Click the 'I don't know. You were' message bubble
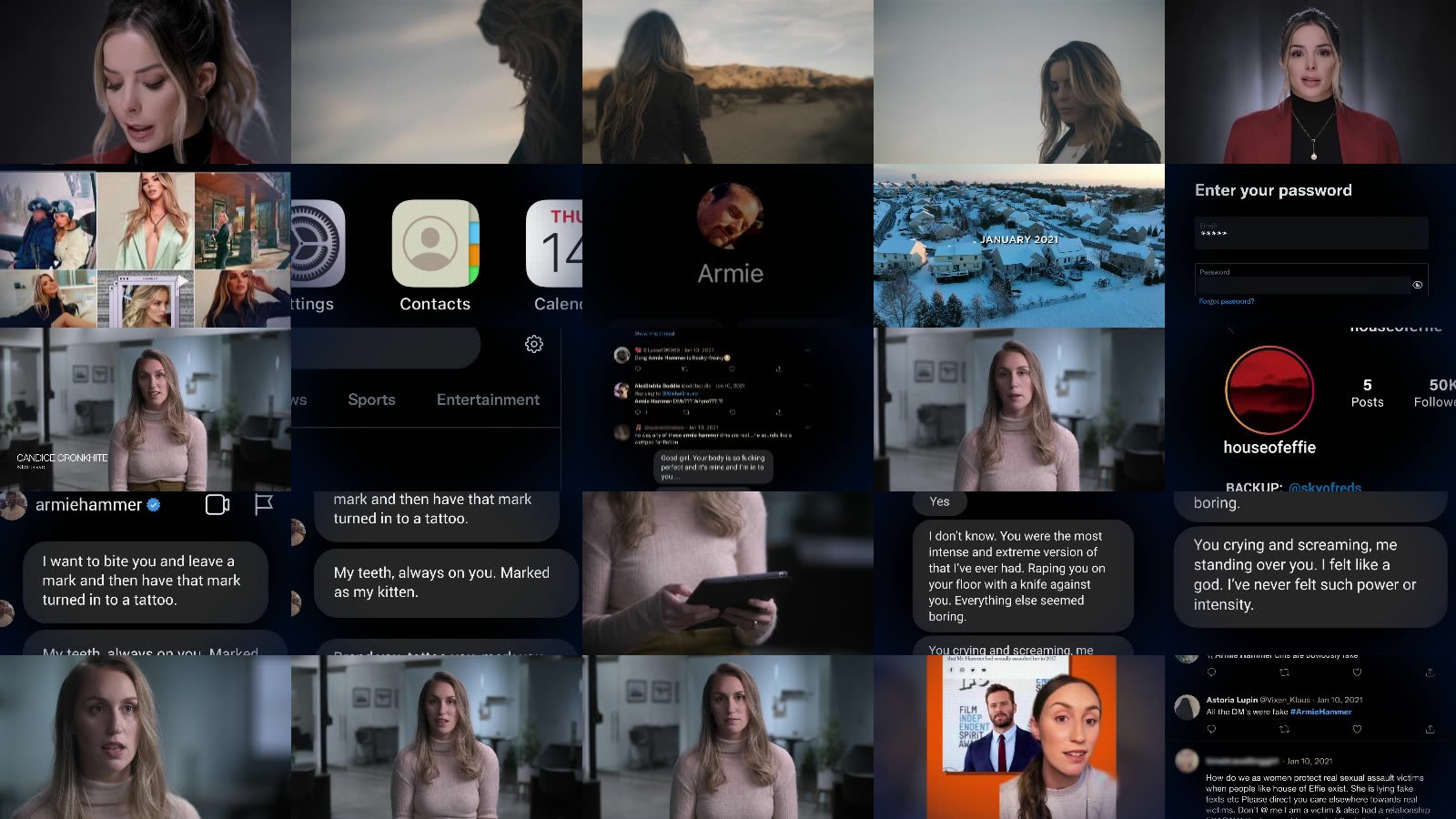This screenshot has width=1456, height=819. pos(1024,576)
